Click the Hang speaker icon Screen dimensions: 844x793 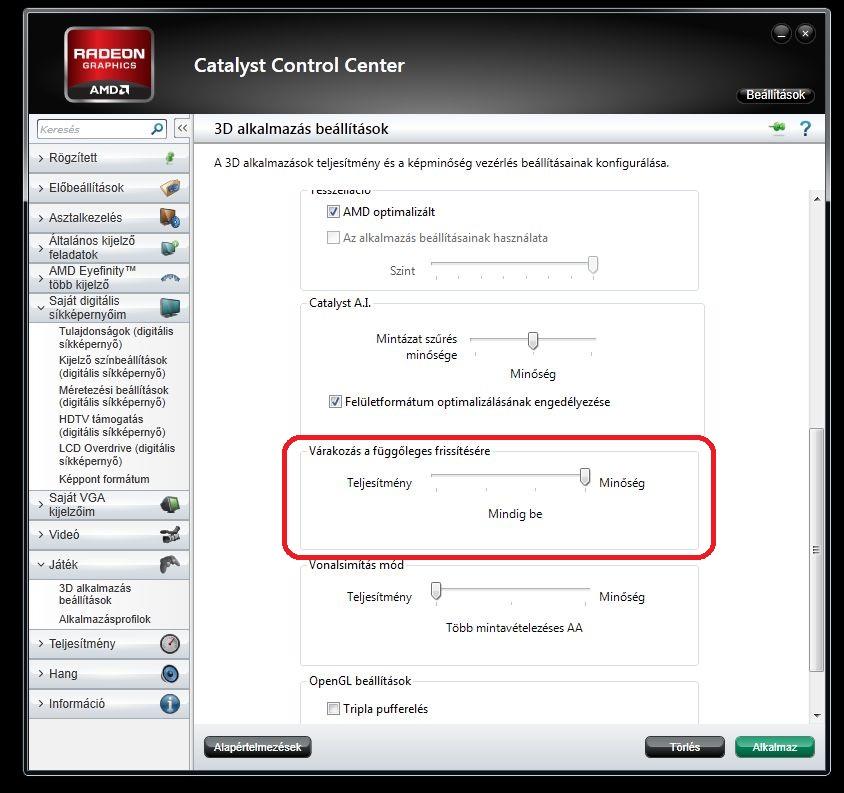170,674
